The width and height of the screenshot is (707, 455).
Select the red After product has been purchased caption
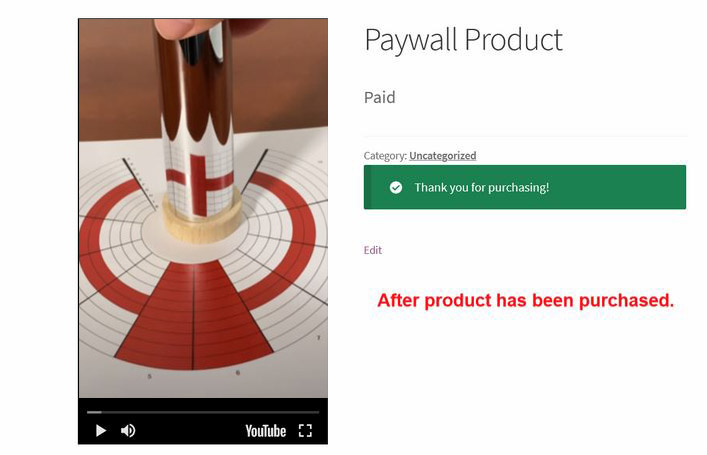(x=526, y=300)
